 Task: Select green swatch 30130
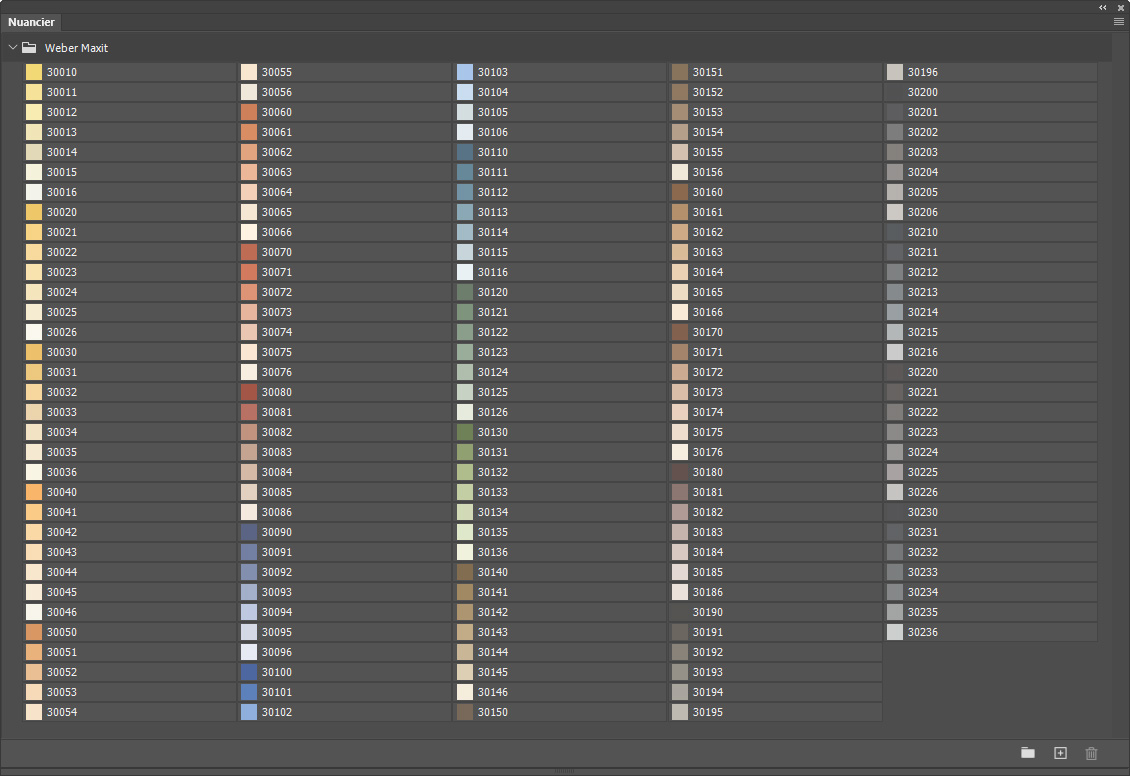pyautogui.click(x=465, y=432)
